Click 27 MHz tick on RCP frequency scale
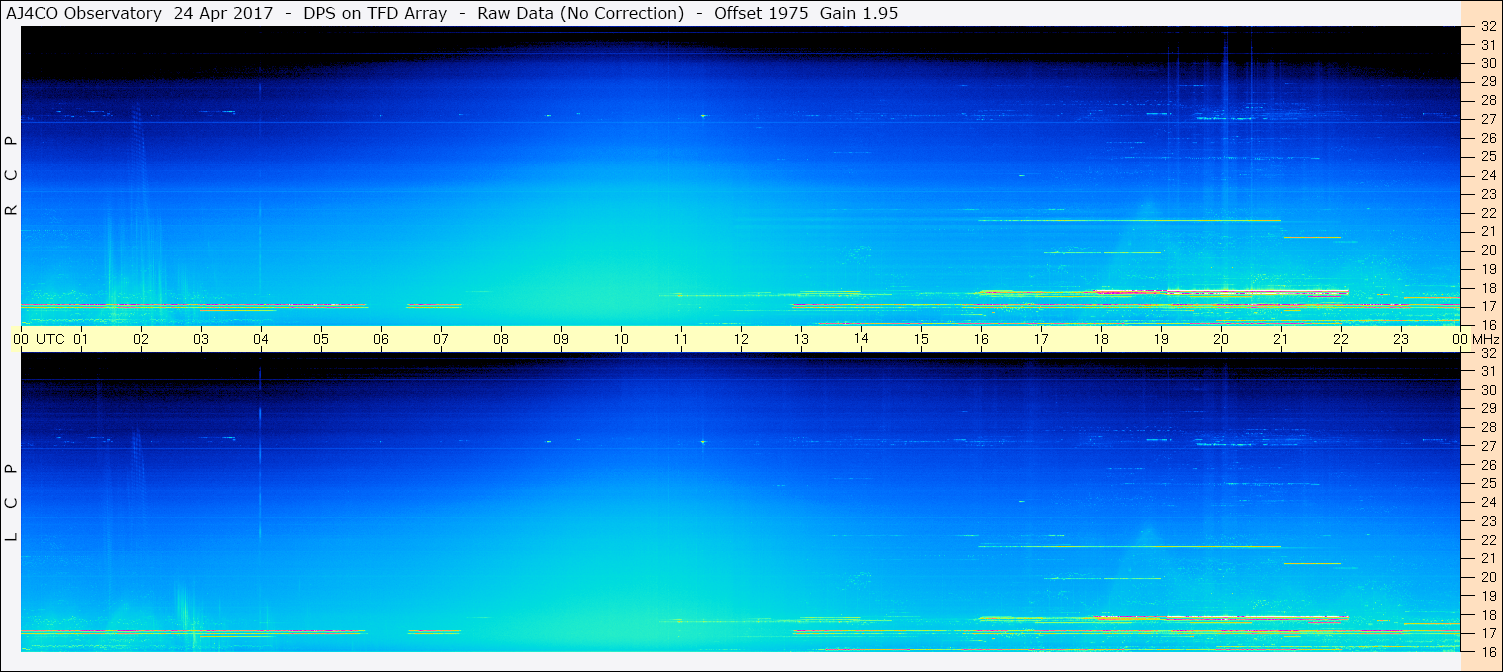The height and width of the screenshot is (672, 1503). point(1488,119)
